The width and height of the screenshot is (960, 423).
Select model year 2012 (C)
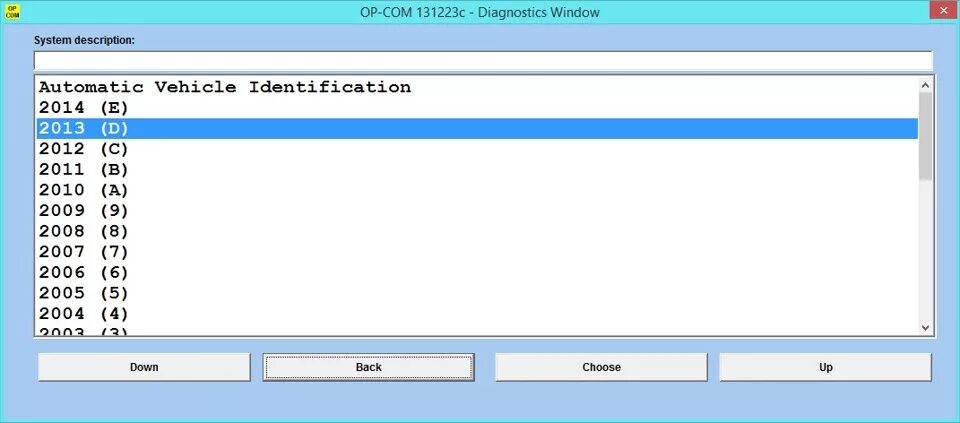(477, 149)
